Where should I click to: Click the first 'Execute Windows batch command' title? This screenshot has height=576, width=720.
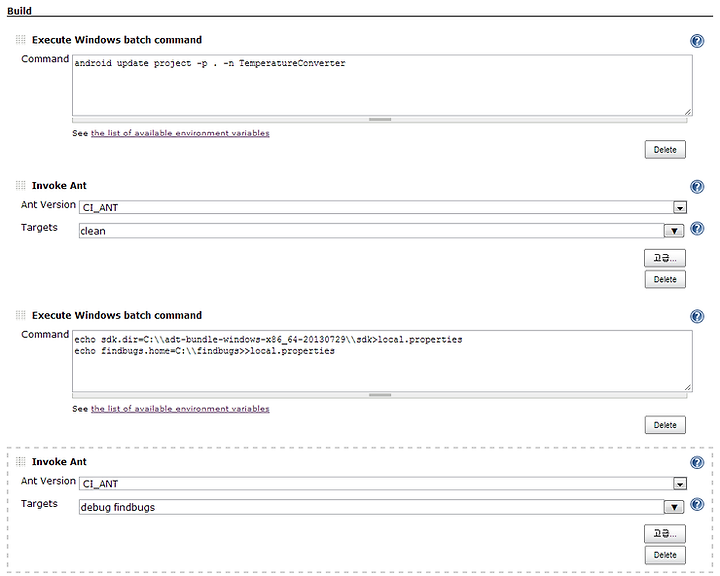pos(117,40)
